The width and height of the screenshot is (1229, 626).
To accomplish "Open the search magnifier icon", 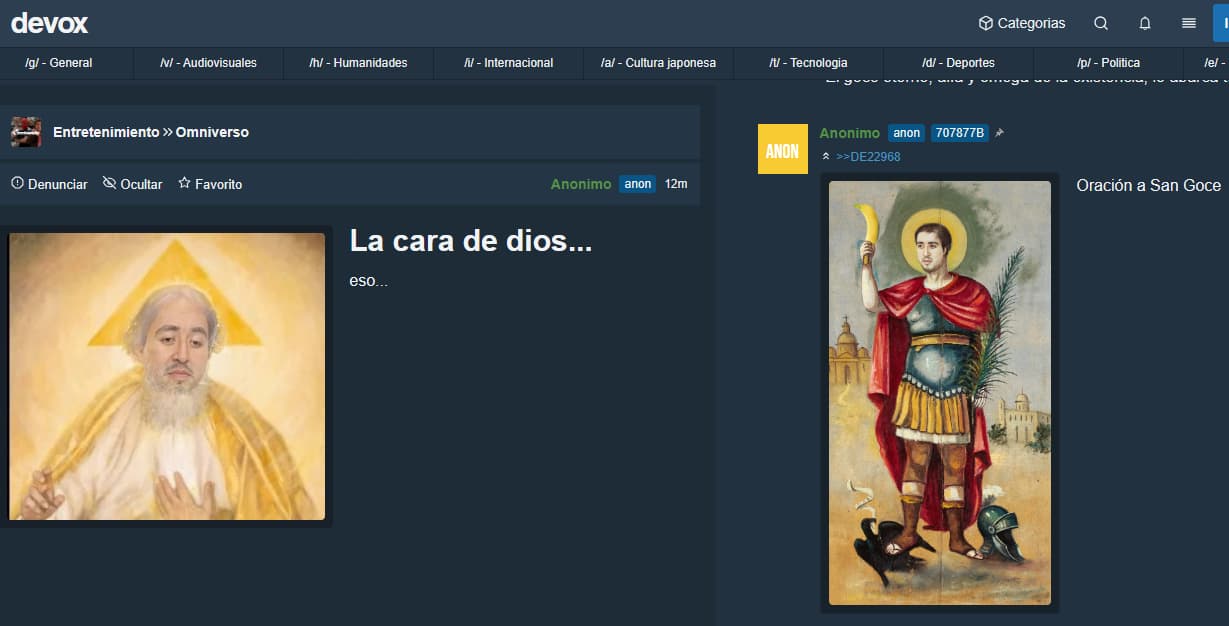I will point(1101,23).
